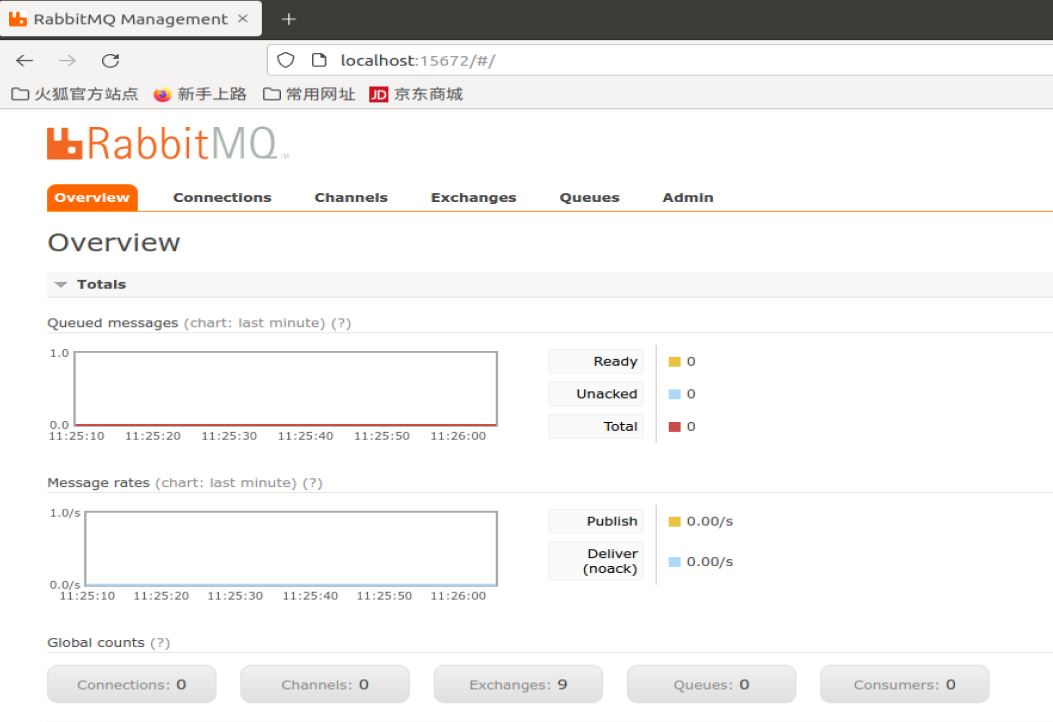Open the Admin tab

pos(688,197)
